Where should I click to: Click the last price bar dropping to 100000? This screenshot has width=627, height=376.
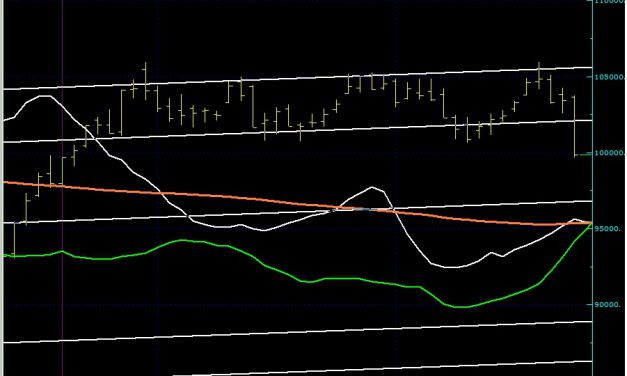click(575, 126)
